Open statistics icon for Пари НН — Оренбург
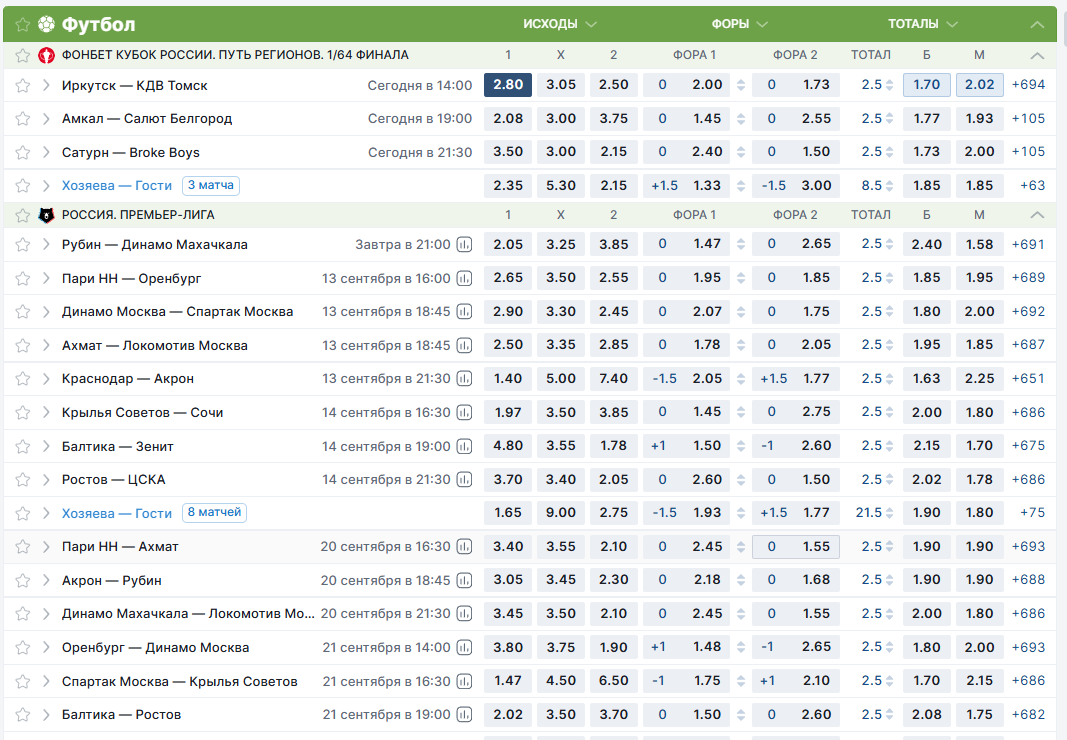Viewport: 1067px width, 740px height. click(x=464, y=278)
